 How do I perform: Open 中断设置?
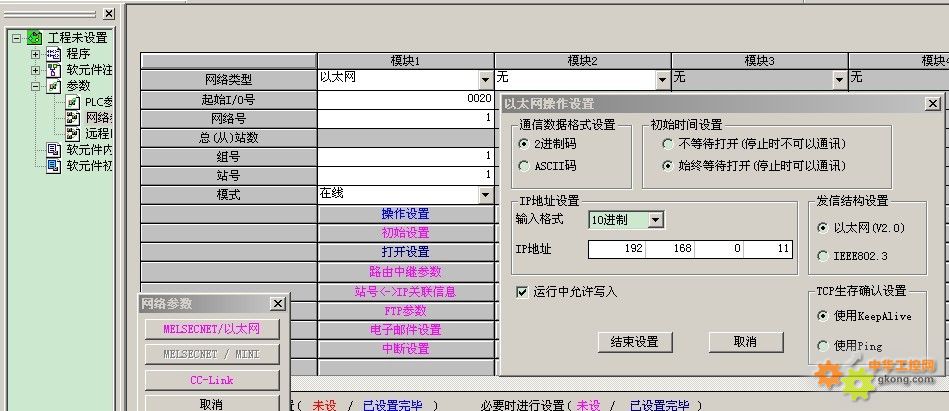point(406,349)
